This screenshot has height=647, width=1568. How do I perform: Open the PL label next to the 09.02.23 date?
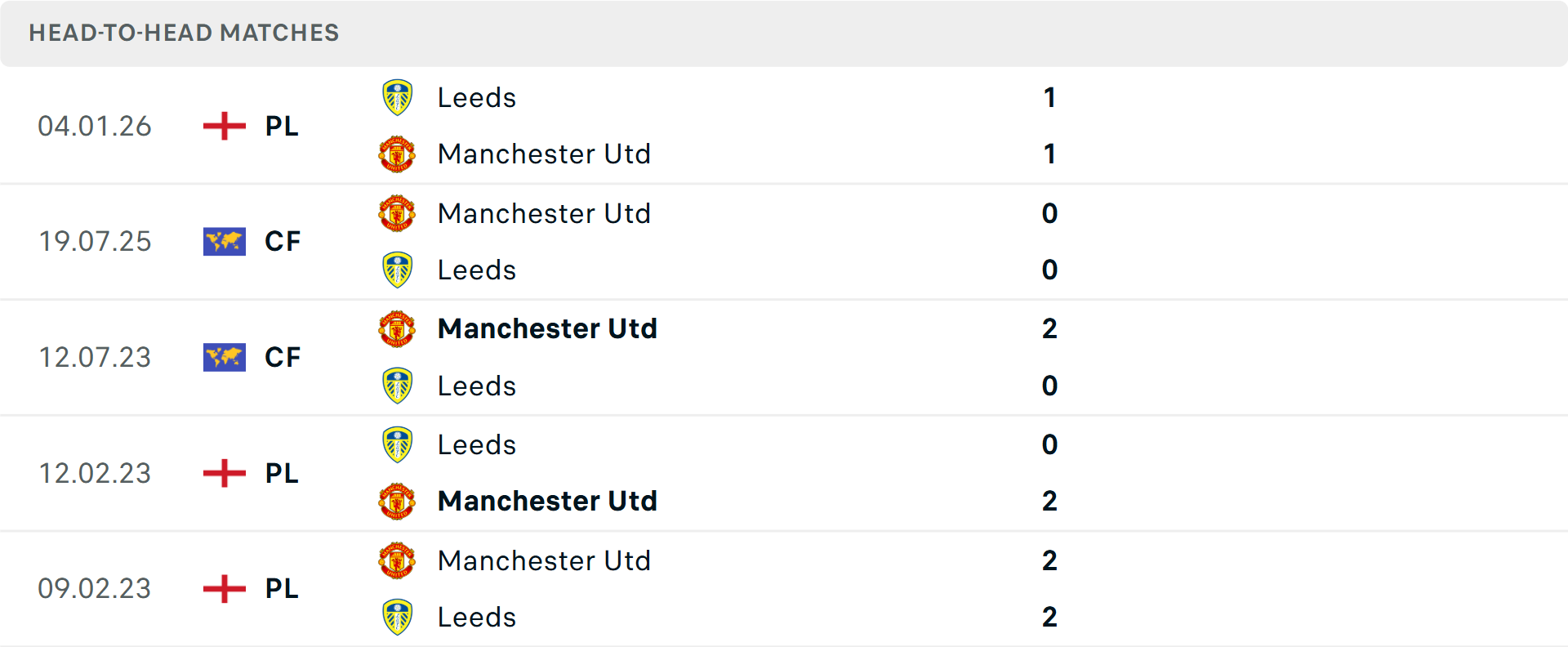coord(281,589)
